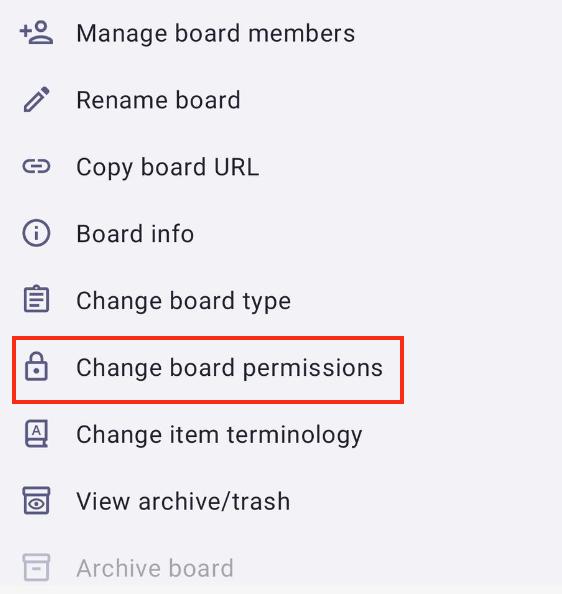Click the padlock icon for permissions
Screen dimensions: 562x594
[x=36, y=367]
